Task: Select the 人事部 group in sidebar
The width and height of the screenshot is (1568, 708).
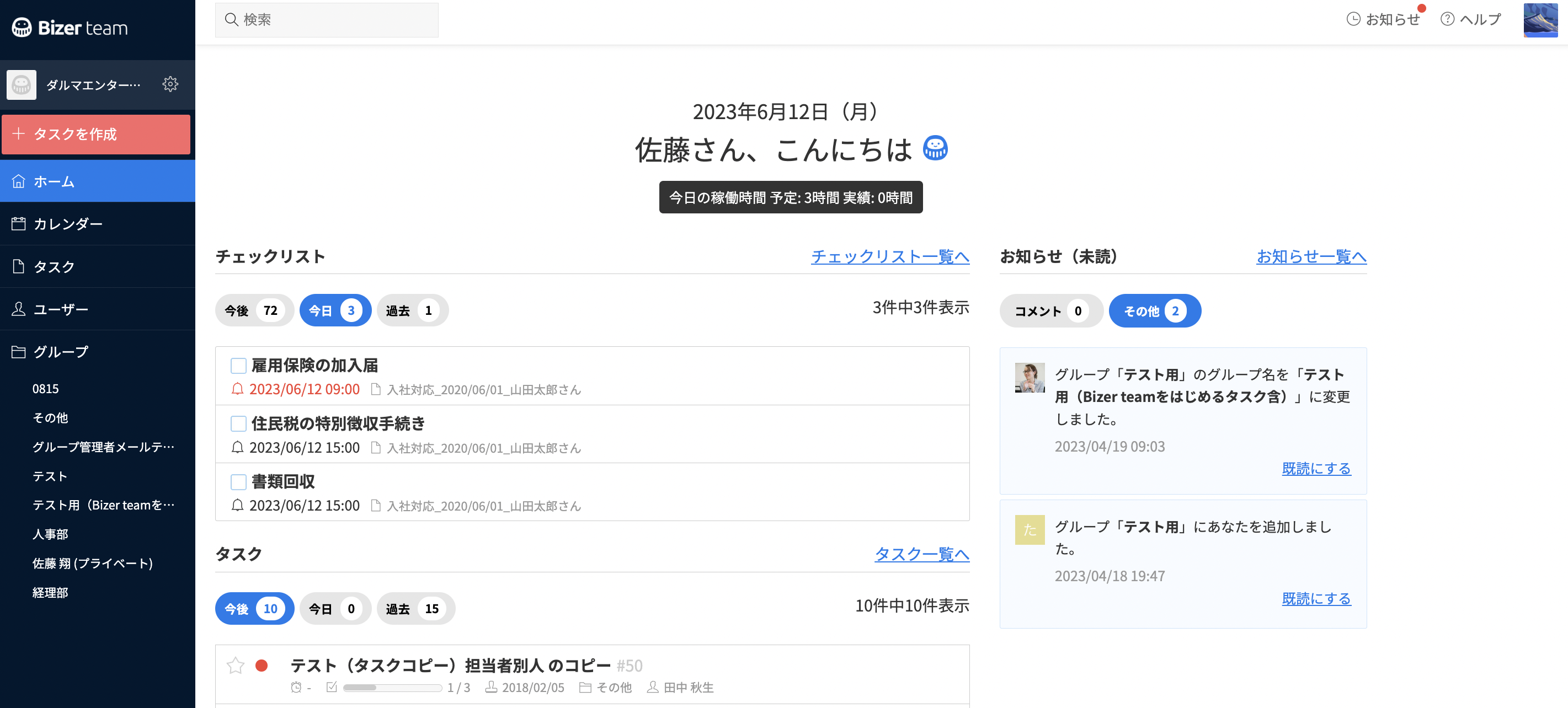Action: 51,534
